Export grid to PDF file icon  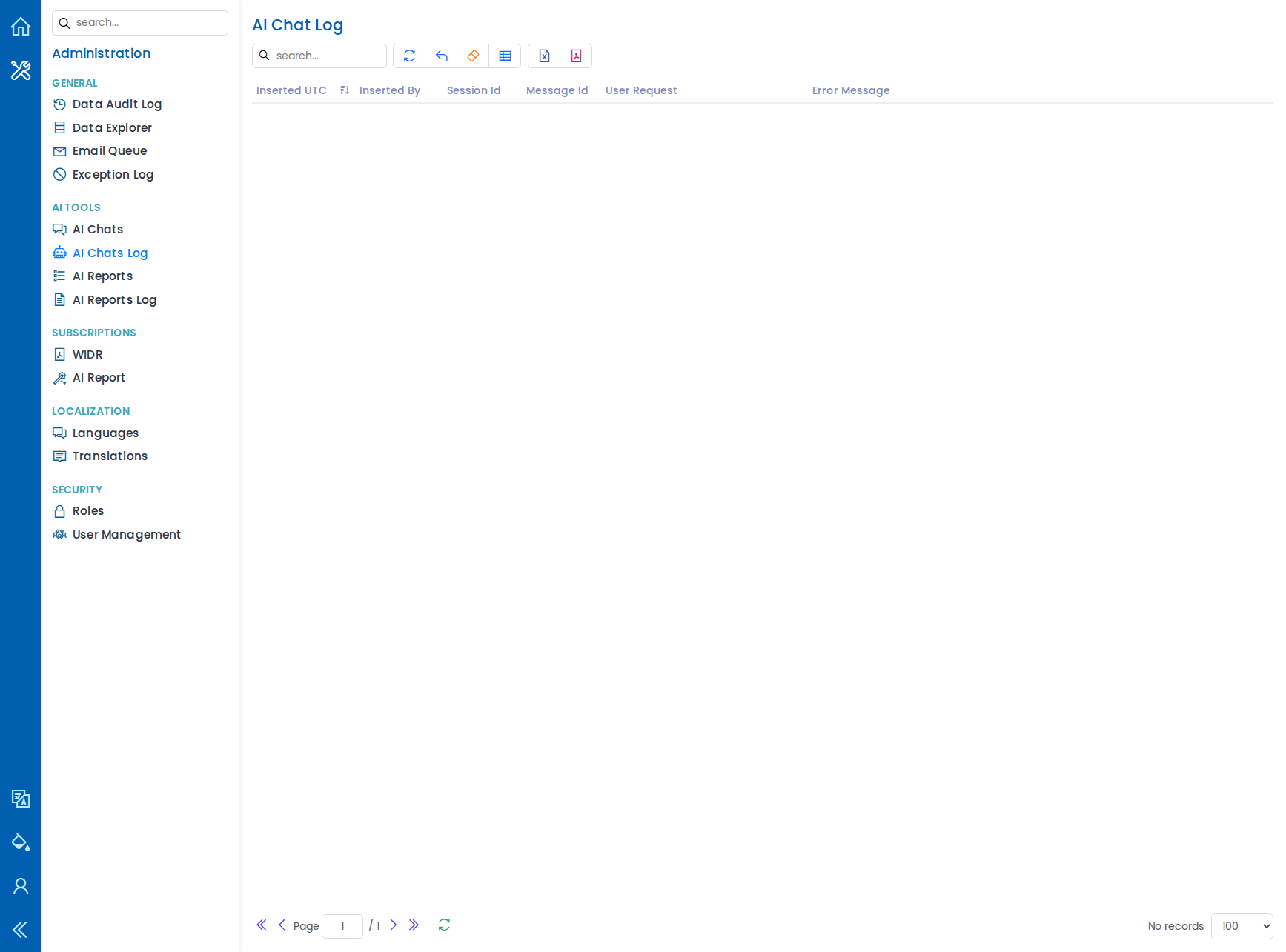(x=576, y=56)
